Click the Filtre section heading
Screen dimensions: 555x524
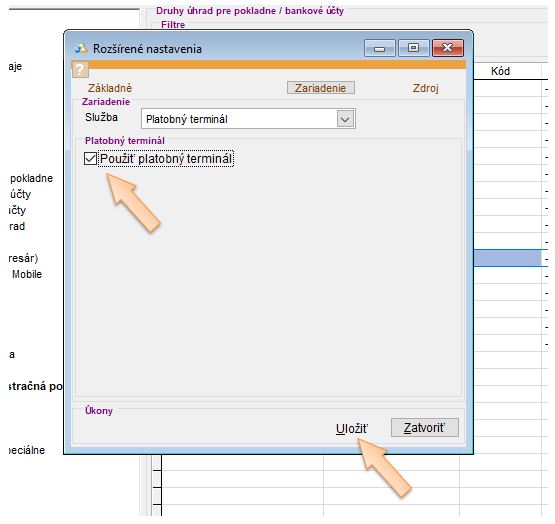[173, 24]
